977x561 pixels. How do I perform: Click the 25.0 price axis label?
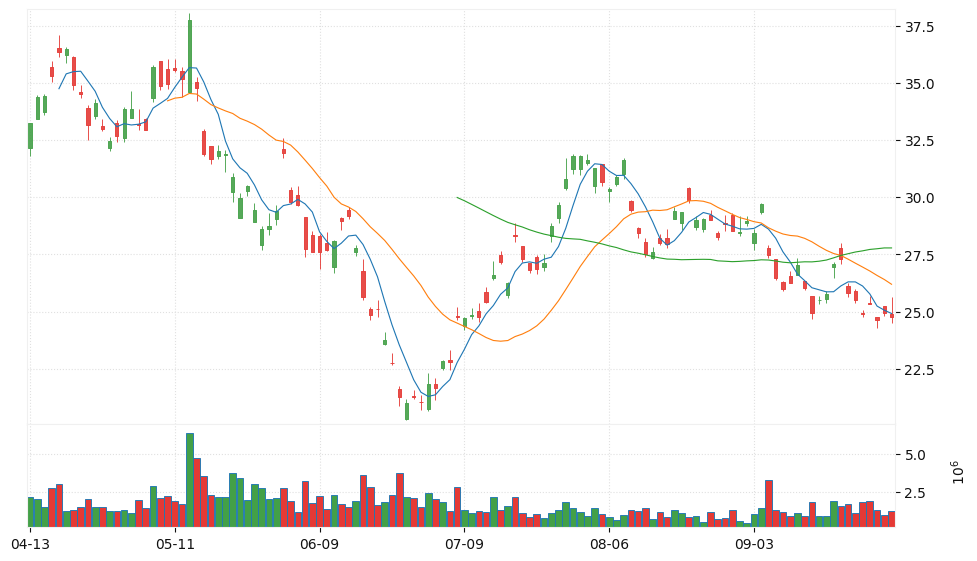tap(919, 313)
